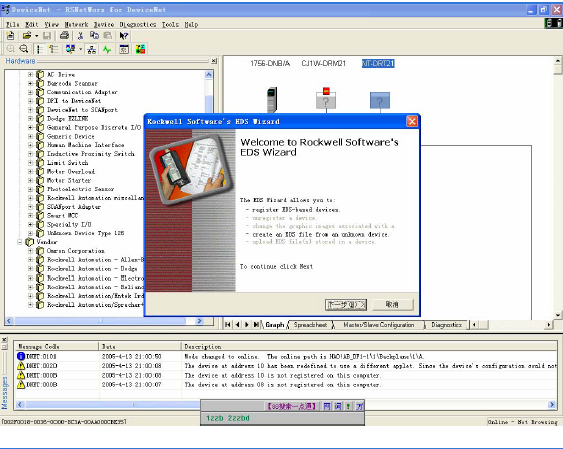
Task: Open the Edit menu
Action: coord(32,24)
